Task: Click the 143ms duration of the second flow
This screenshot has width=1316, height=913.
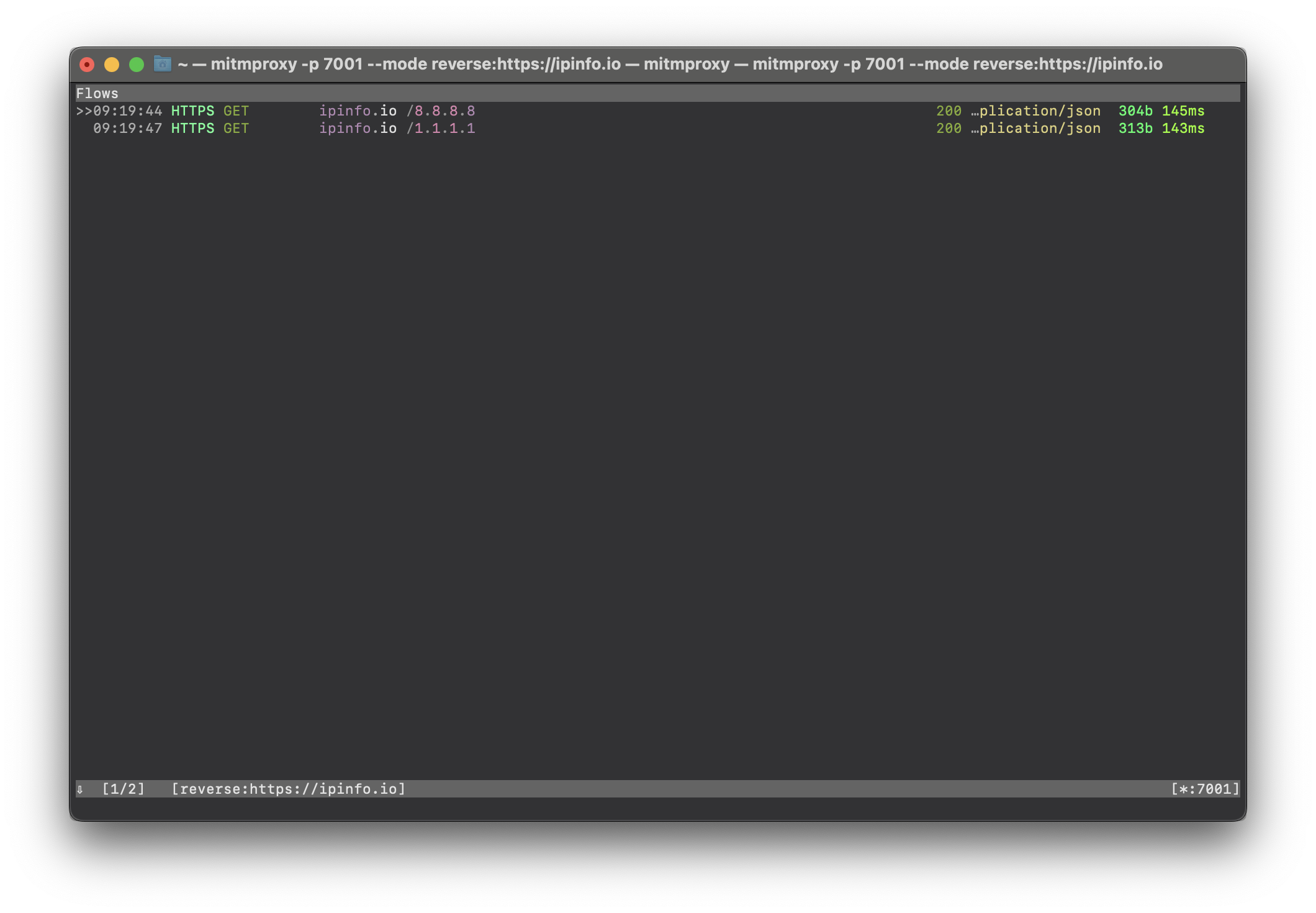Action: [1183, 129]
